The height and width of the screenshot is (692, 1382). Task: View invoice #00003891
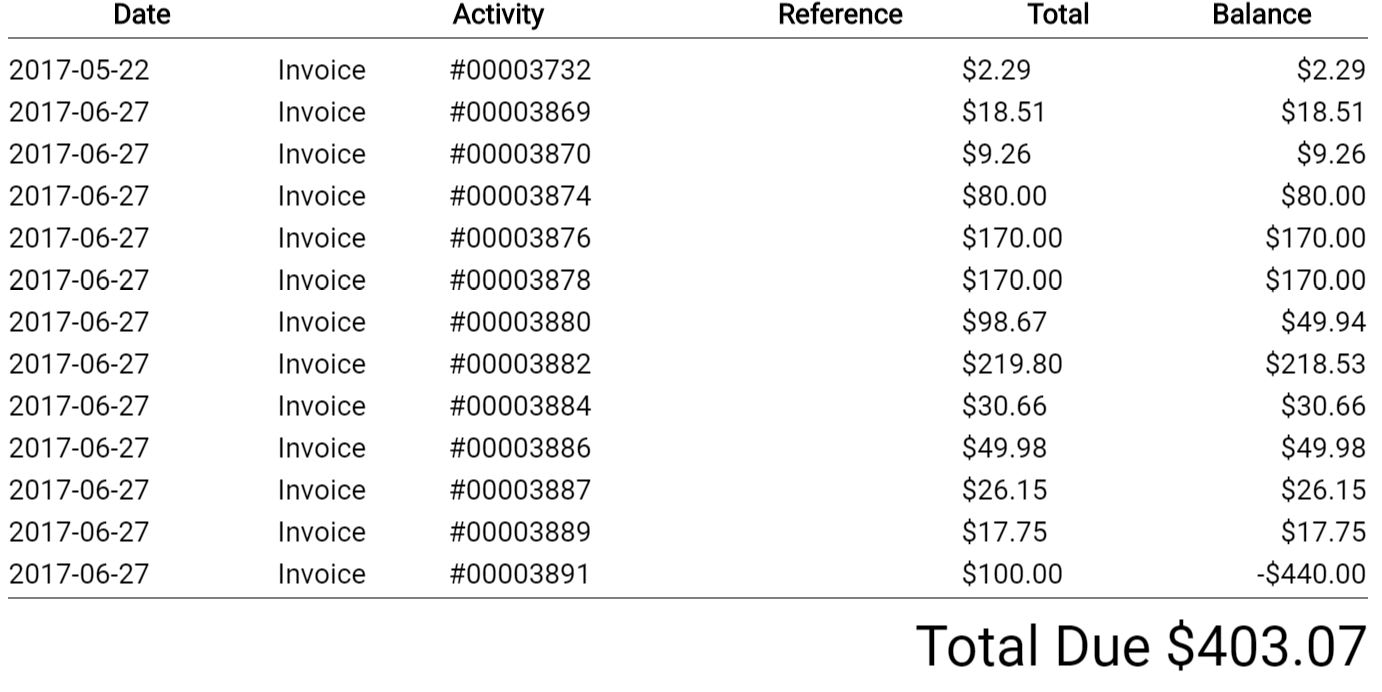(520, 574)
